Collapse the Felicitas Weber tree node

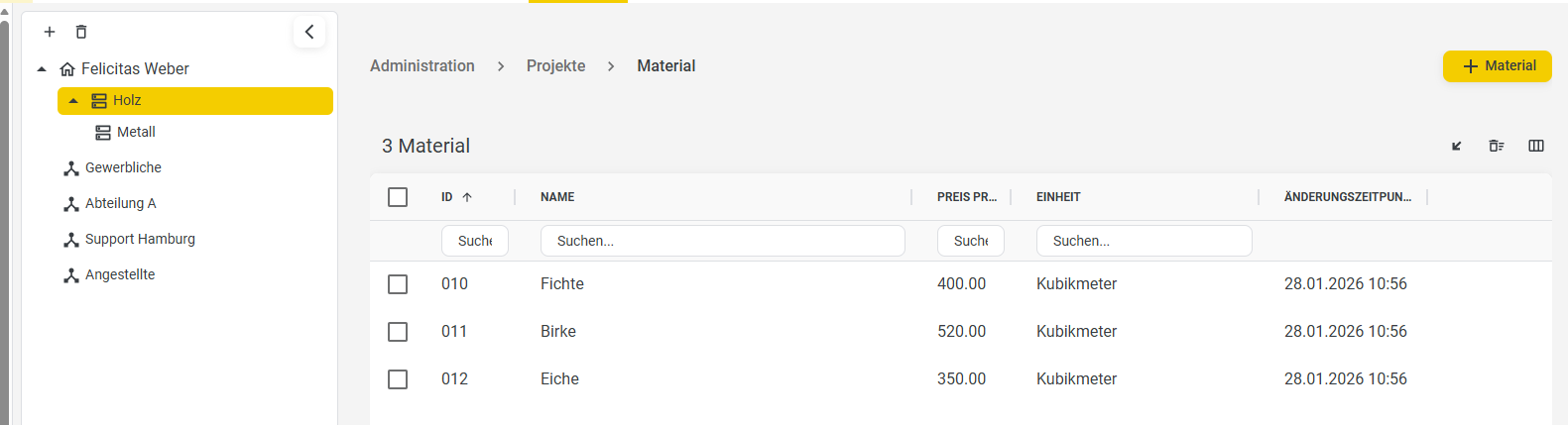42,69
